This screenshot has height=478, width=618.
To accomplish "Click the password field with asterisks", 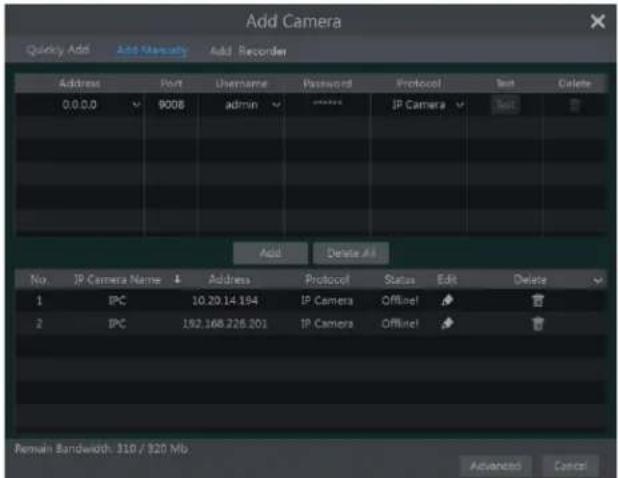I will coord(328,105).
